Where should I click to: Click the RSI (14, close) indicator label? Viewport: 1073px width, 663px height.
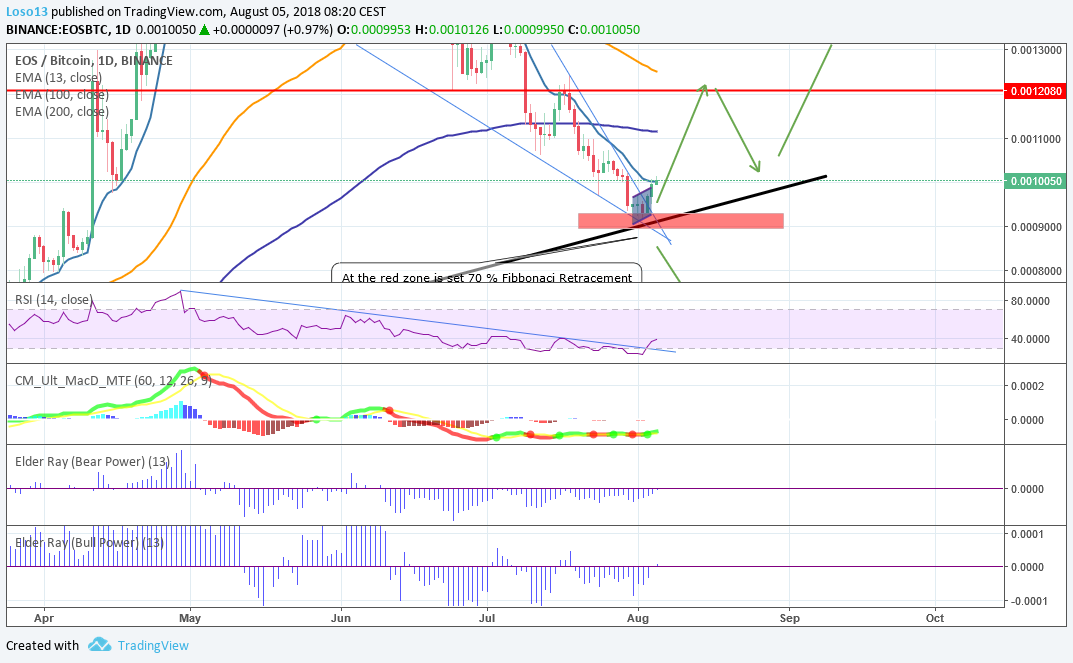click(53, 299)
